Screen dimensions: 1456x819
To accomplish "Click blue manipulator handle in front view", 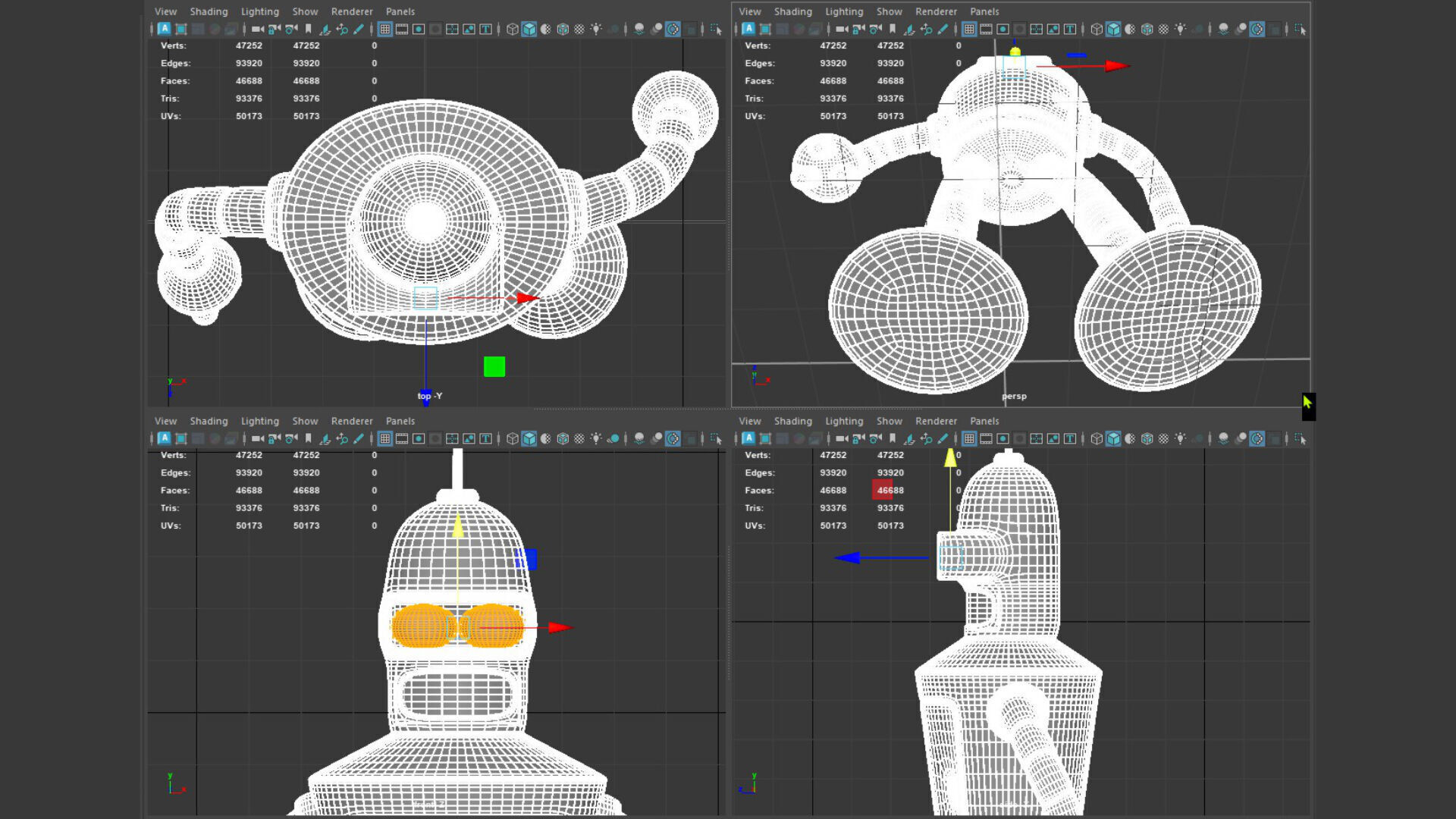I will pos(527,560).
